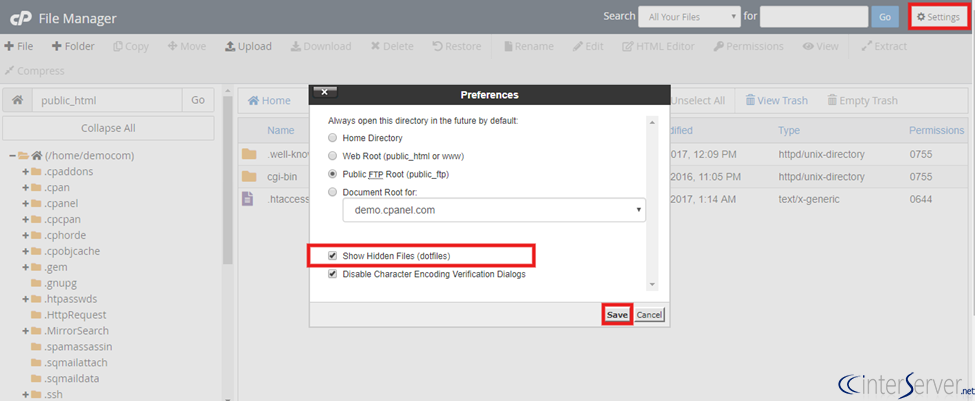Click the View toolbar item
Image resolution: width=975 pixels, height=401 pixels.
click(820, 46)
